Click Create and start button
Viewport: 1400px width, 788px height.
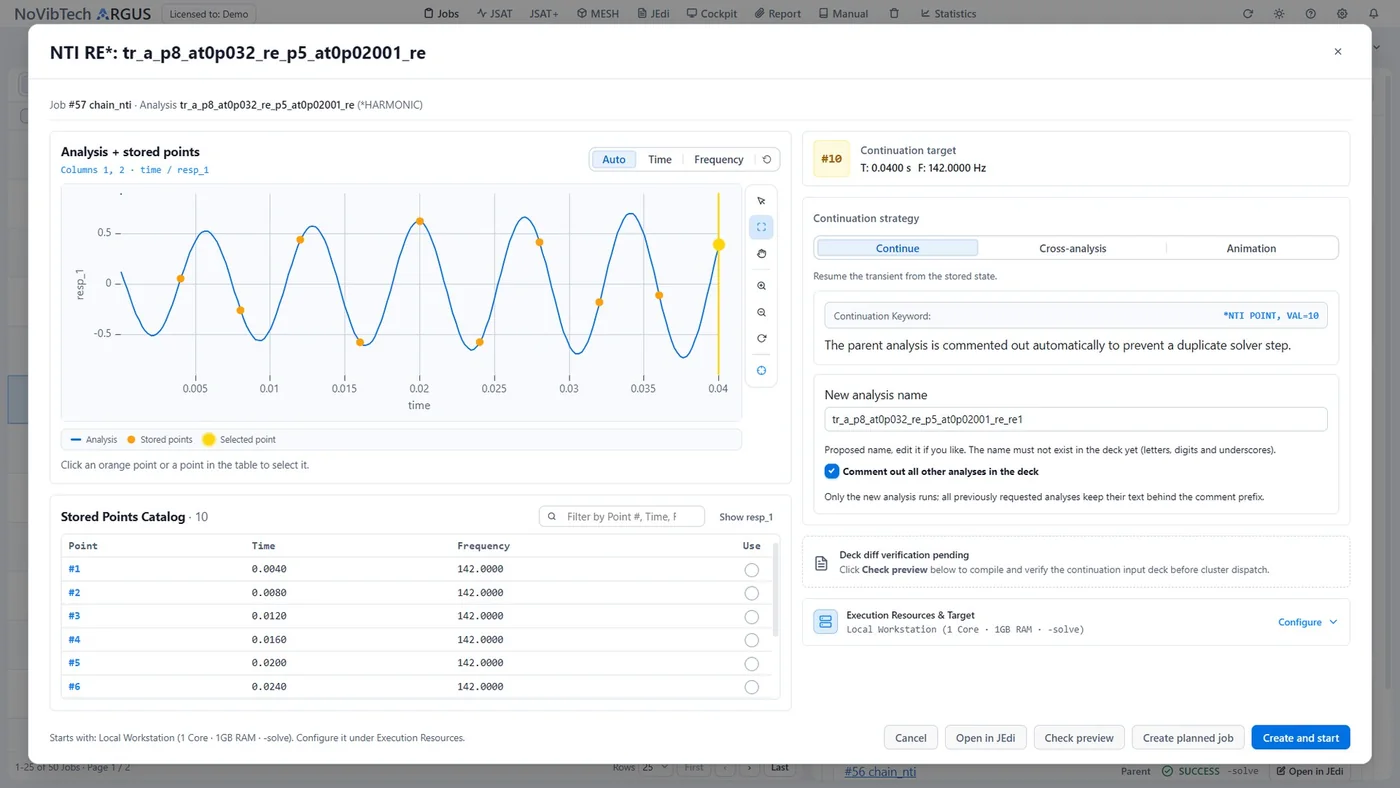coord(1301,738)
